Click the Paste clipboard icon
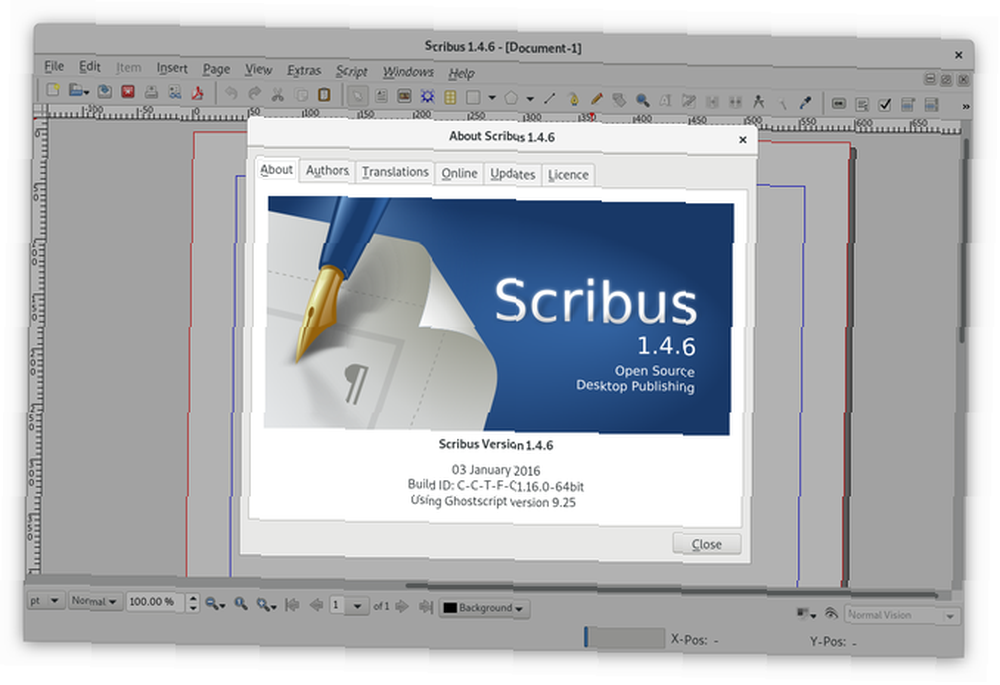This screenshot has height=685, width=1000. (x=325, y=95)
